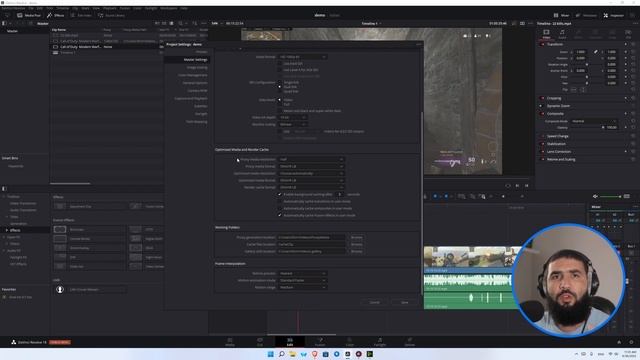
Task: Open the Sound Library panel
Action: (111, 15)
